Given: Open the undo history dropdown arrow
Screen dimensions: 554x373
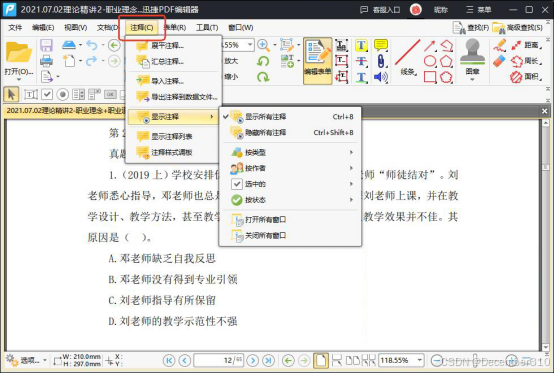Looking at the screenshot, I should click(x=103, y=45).
